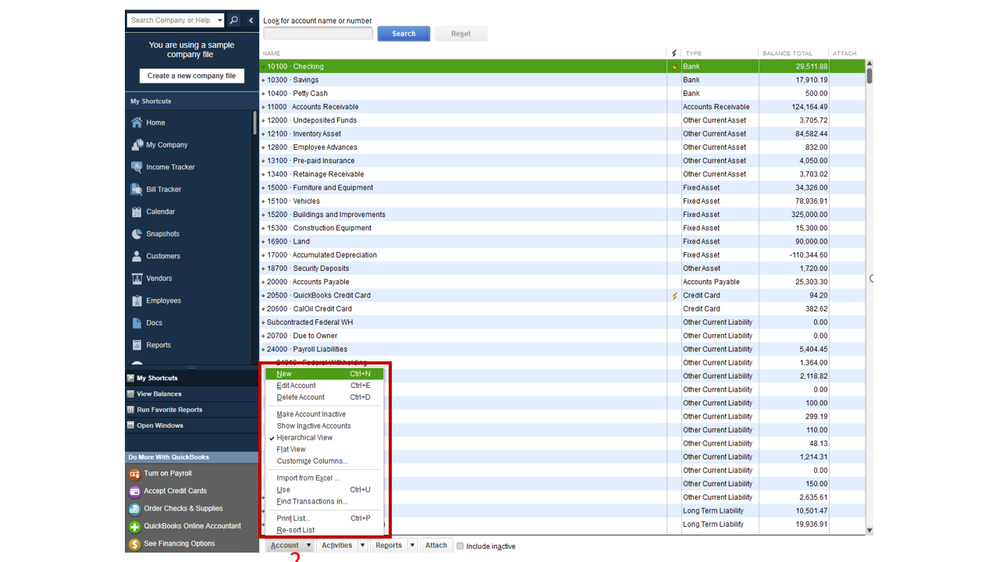Screen dimensions: 999x562
Task: Select My Shortcuts panel section
Action: point(192,378)
